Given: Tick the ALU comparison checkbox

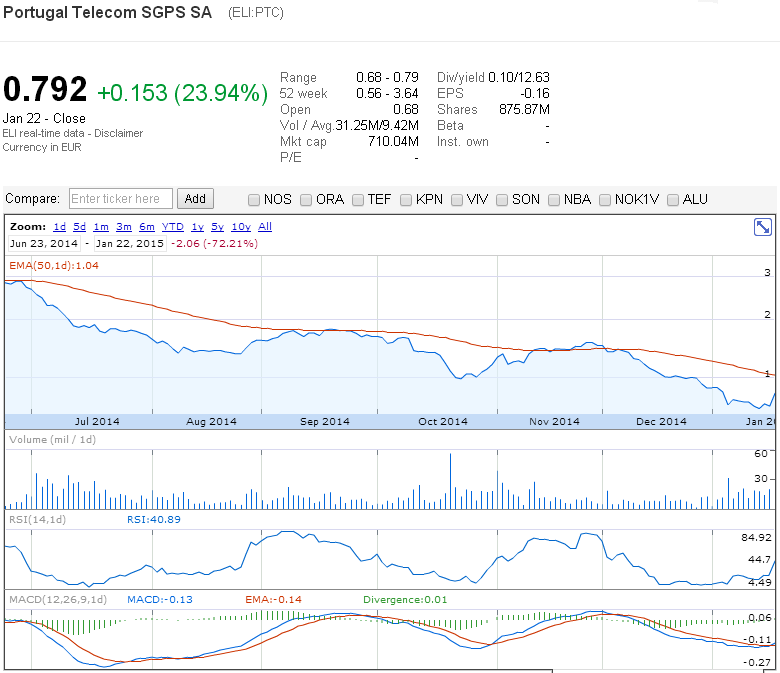Looking at the screenshot, I should [x=673, y=200].
